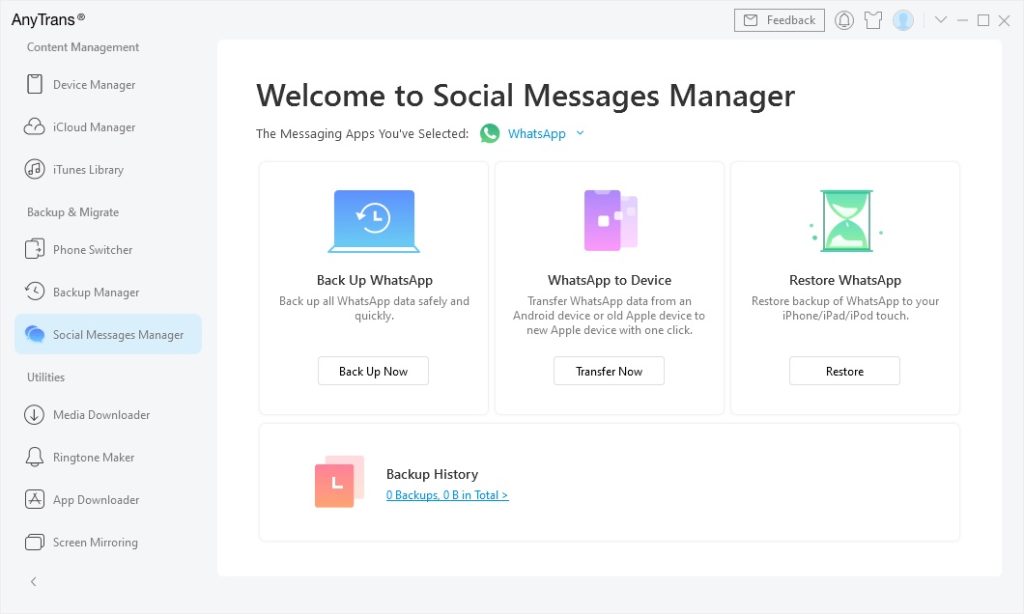Screen dimensions: 1024x614
Task: Click the Back Up WhatsApp laptop illustration
Action: tap(374, 221)
